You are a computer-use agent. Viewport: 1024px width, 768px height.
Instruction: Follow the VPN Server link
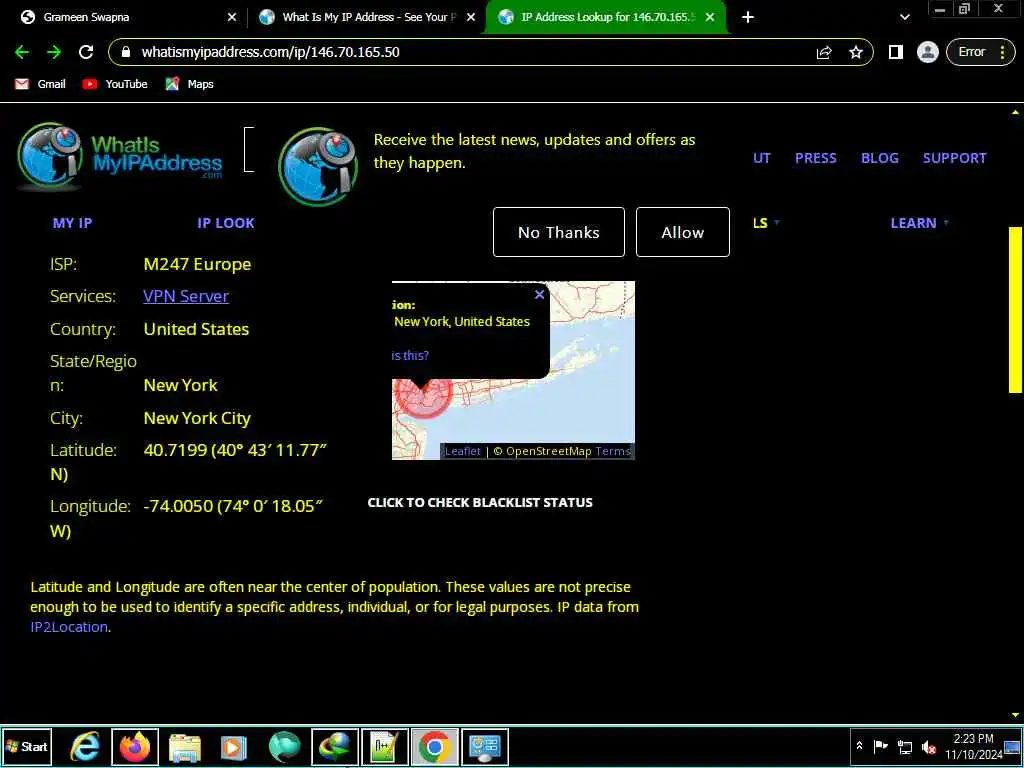click(186, 296)
